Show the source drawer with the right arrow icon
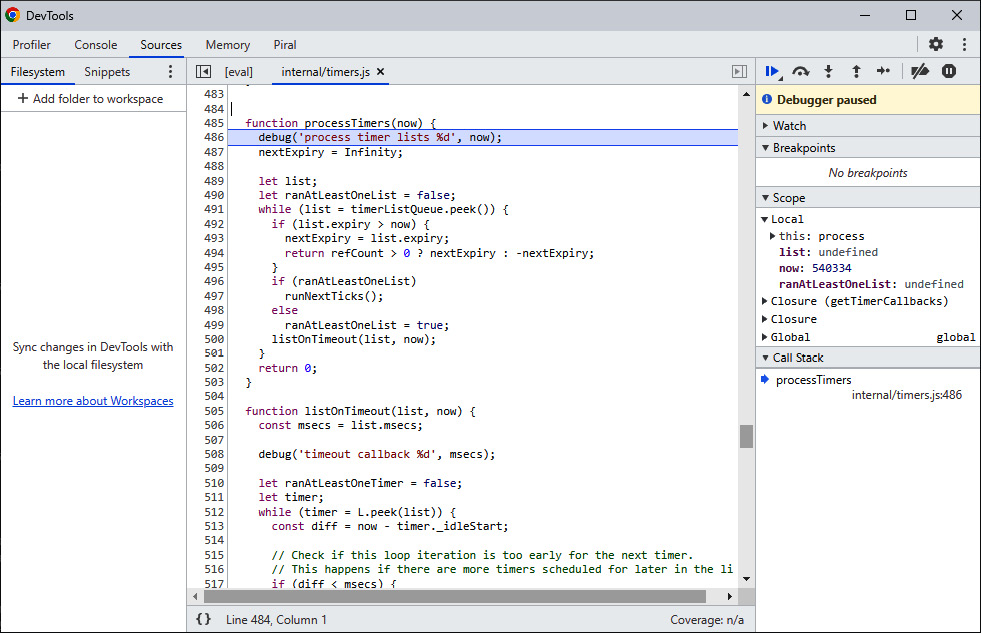The width and height of the screenshot is (981, 633). pos(739,71)
